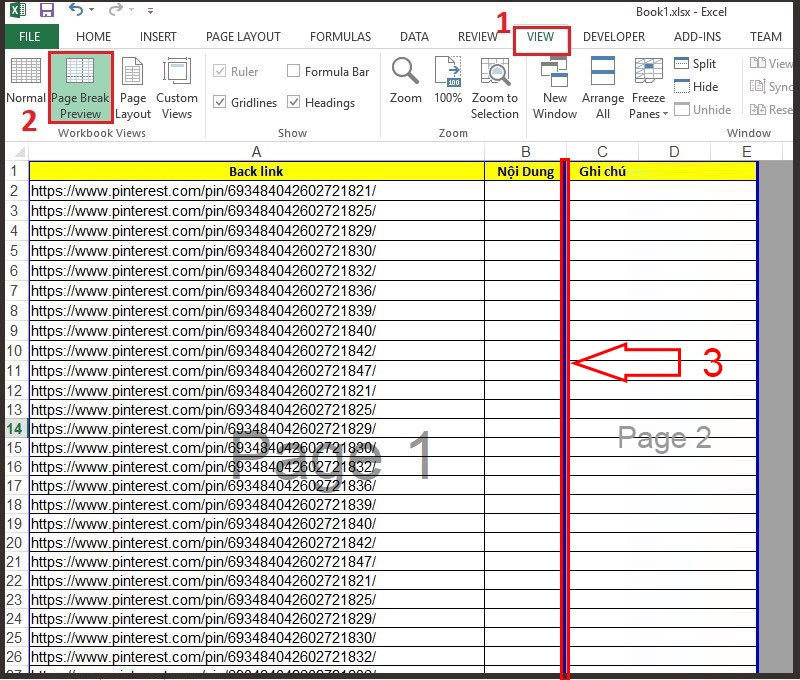Viewport: 800px width, 680px height.
Task: Open the FORMULAS tab
Action: coord(340,37)
